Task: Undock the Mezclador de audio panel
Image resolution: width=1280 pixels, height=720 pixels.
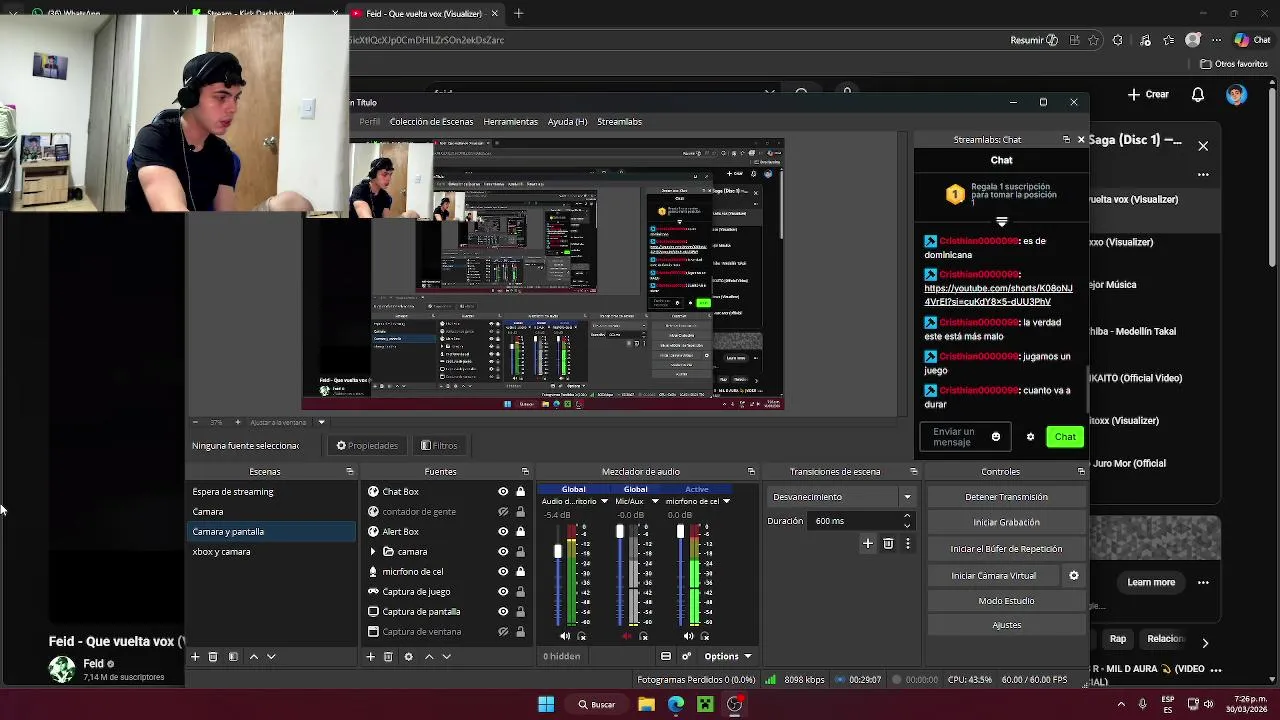Action: click(x=751, y=472)
